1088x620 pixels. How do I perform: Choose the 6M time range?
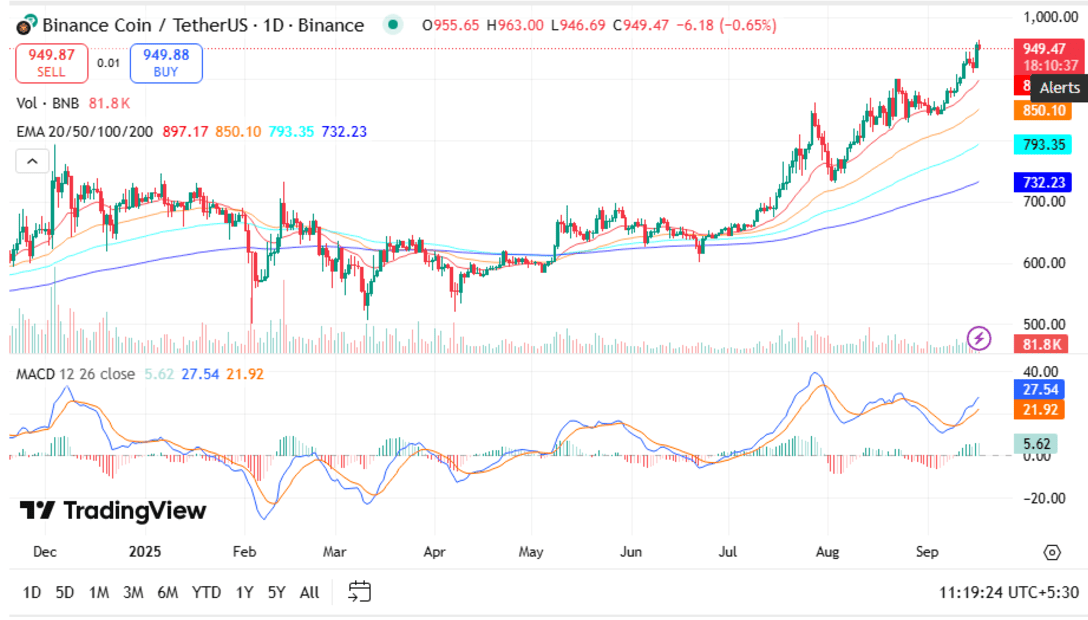(168, 592)
